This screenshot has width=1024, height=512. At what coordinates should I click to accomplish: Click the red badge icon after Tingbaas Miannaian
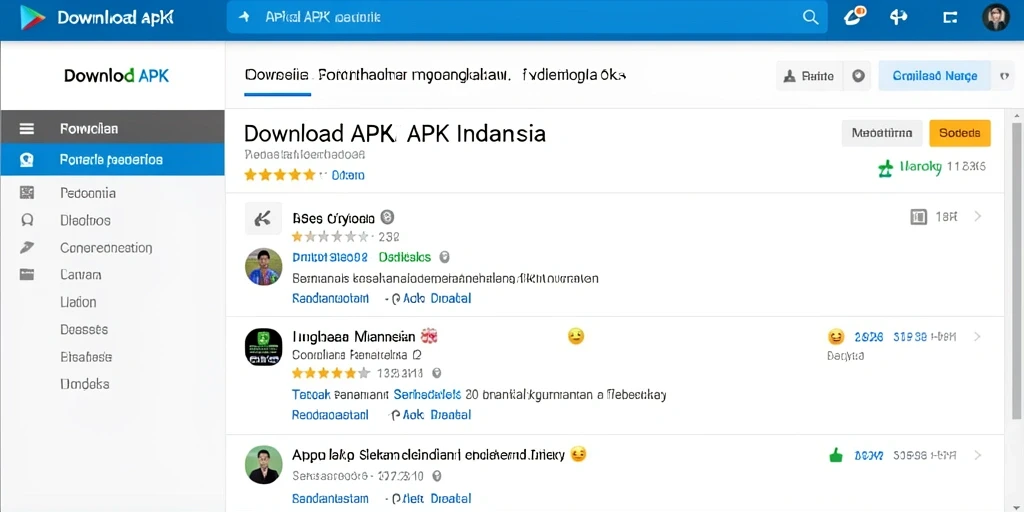click(x=429, y=336)
